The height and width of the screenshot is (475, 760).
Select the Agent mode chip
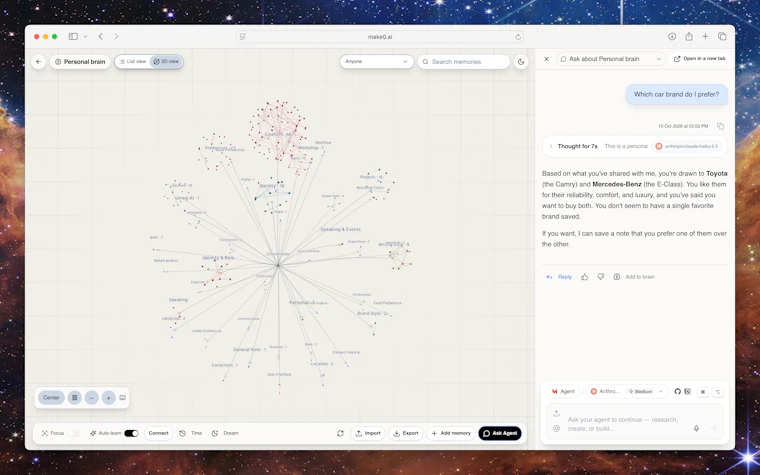point(563,391)
